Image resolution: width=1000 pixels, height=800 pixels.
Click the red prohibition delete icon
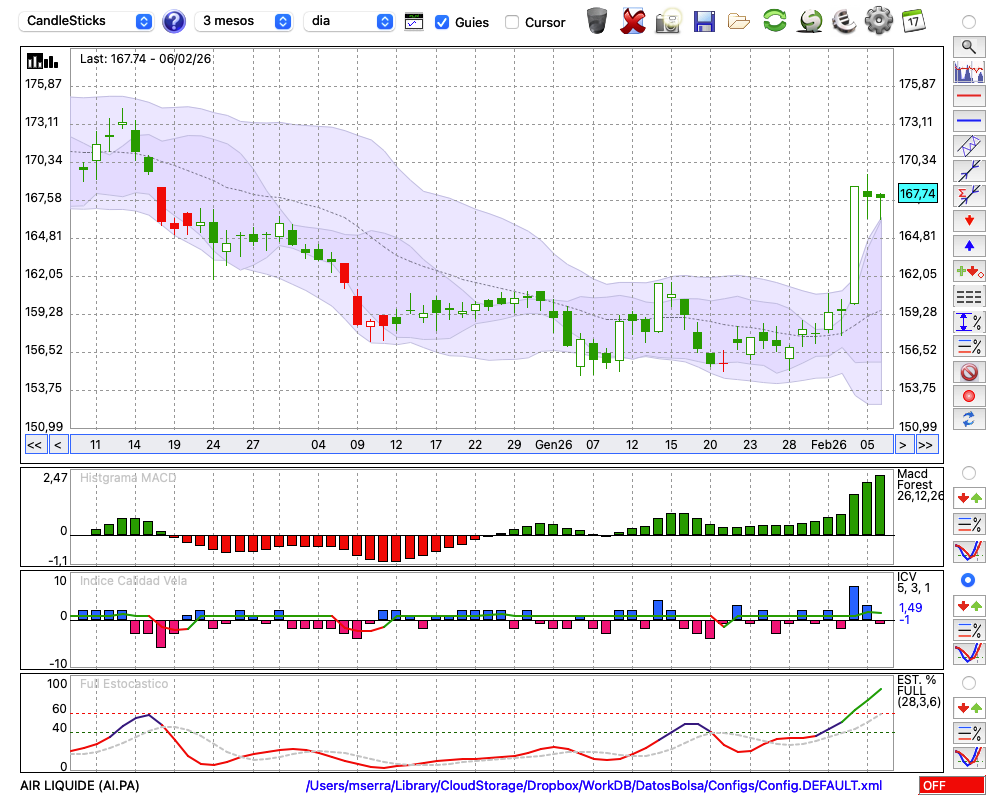click(x=968, y=372)
